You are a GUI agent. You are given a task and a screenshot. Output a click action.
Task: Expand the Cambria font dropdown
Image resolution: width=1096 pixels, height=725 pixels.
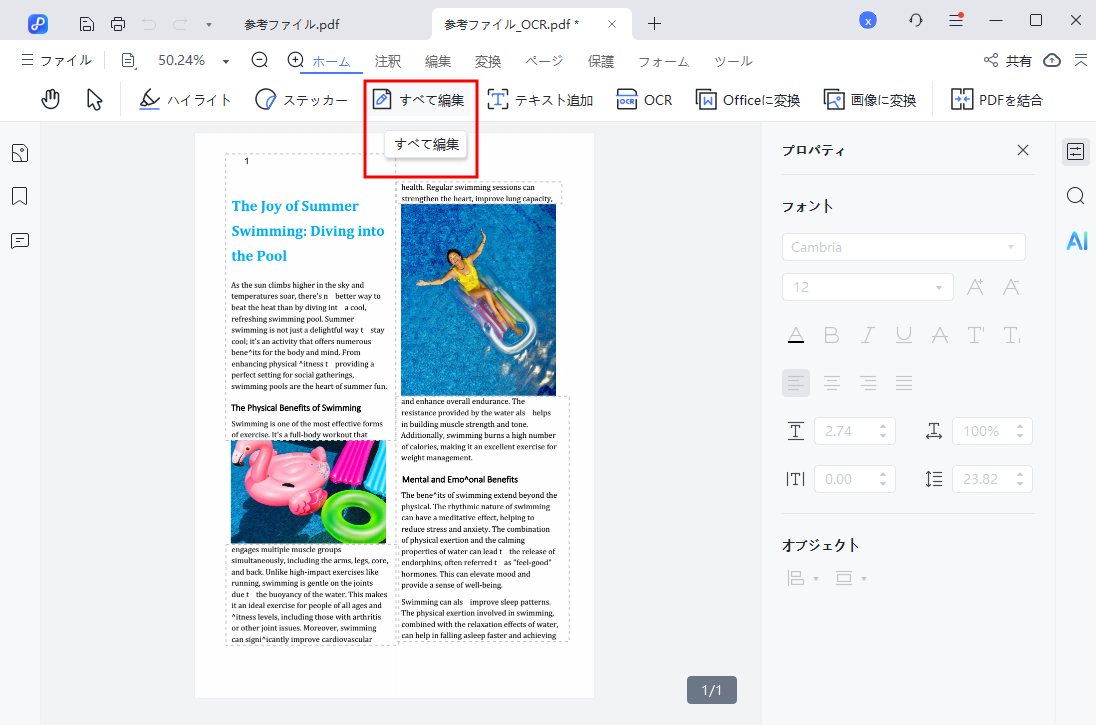coord(1011,247)
